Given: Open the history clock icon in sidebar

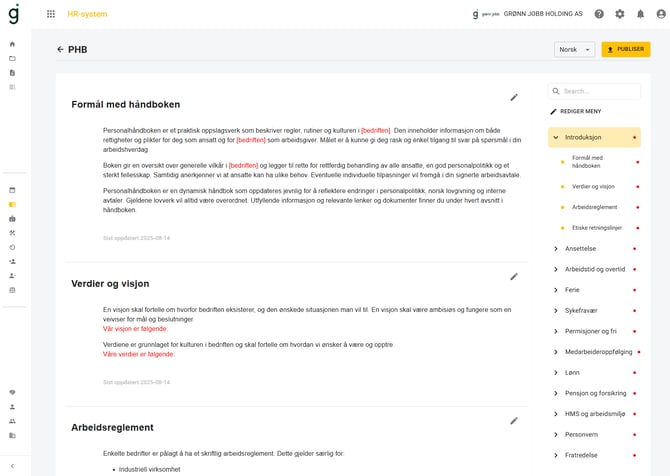Looking at the screenshot, I should (x=12, y=247).
